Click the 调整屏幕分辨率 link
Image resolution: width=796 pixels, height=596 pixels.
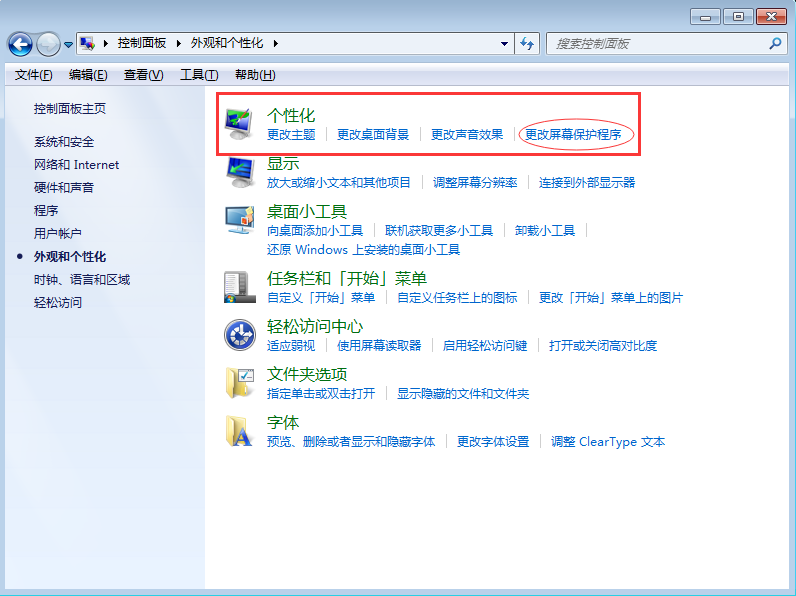click(475, 183)
